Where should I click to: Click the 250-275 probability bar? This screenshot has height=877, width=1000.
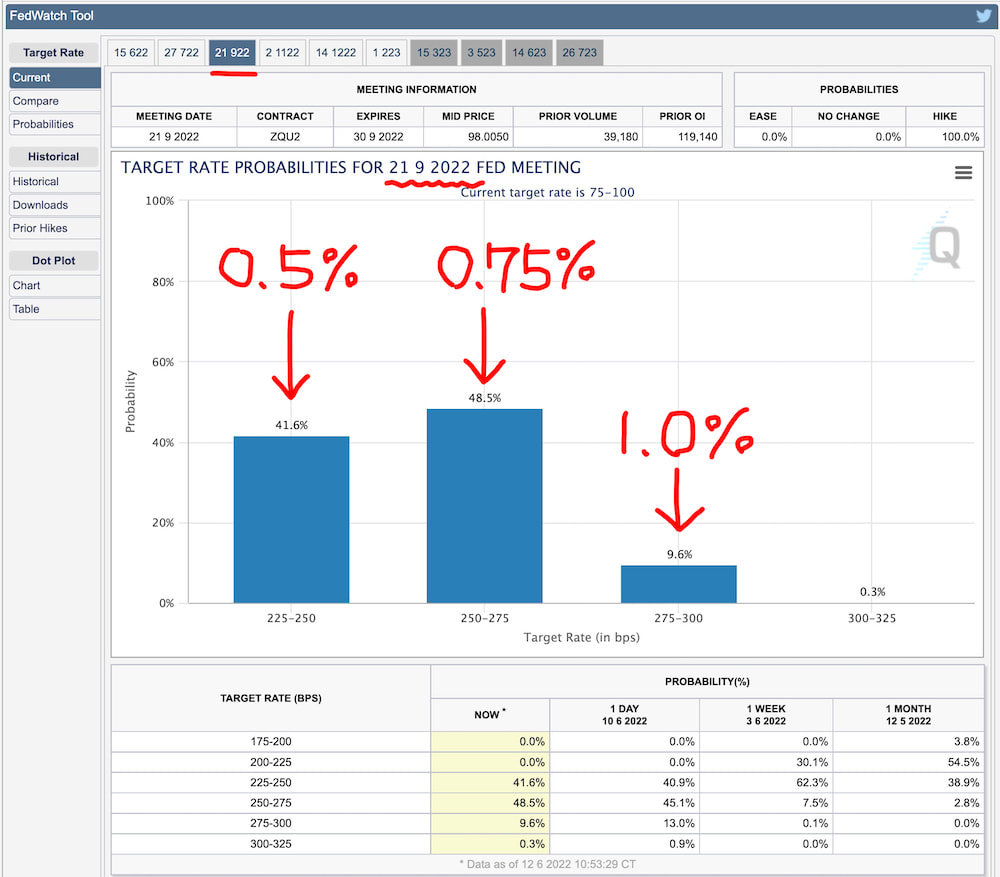pyautogui.click(x=484, y=506)
